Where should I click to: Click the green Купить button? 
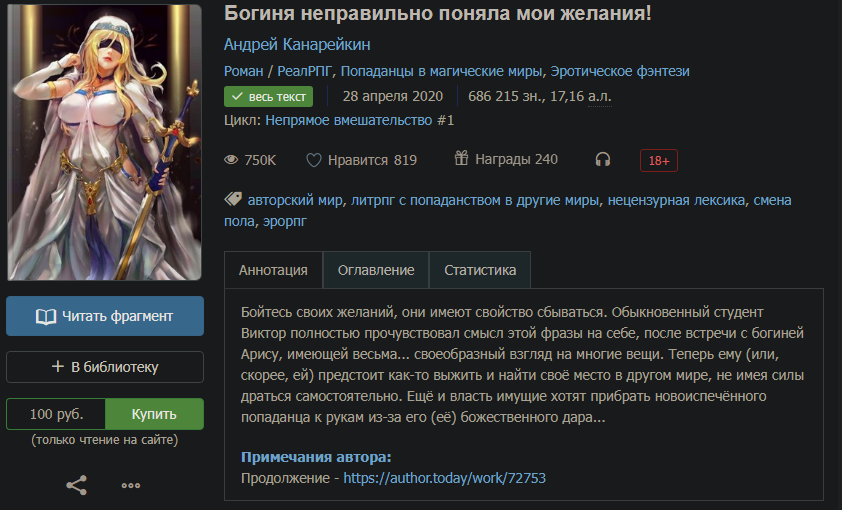[x=154, y=414]
